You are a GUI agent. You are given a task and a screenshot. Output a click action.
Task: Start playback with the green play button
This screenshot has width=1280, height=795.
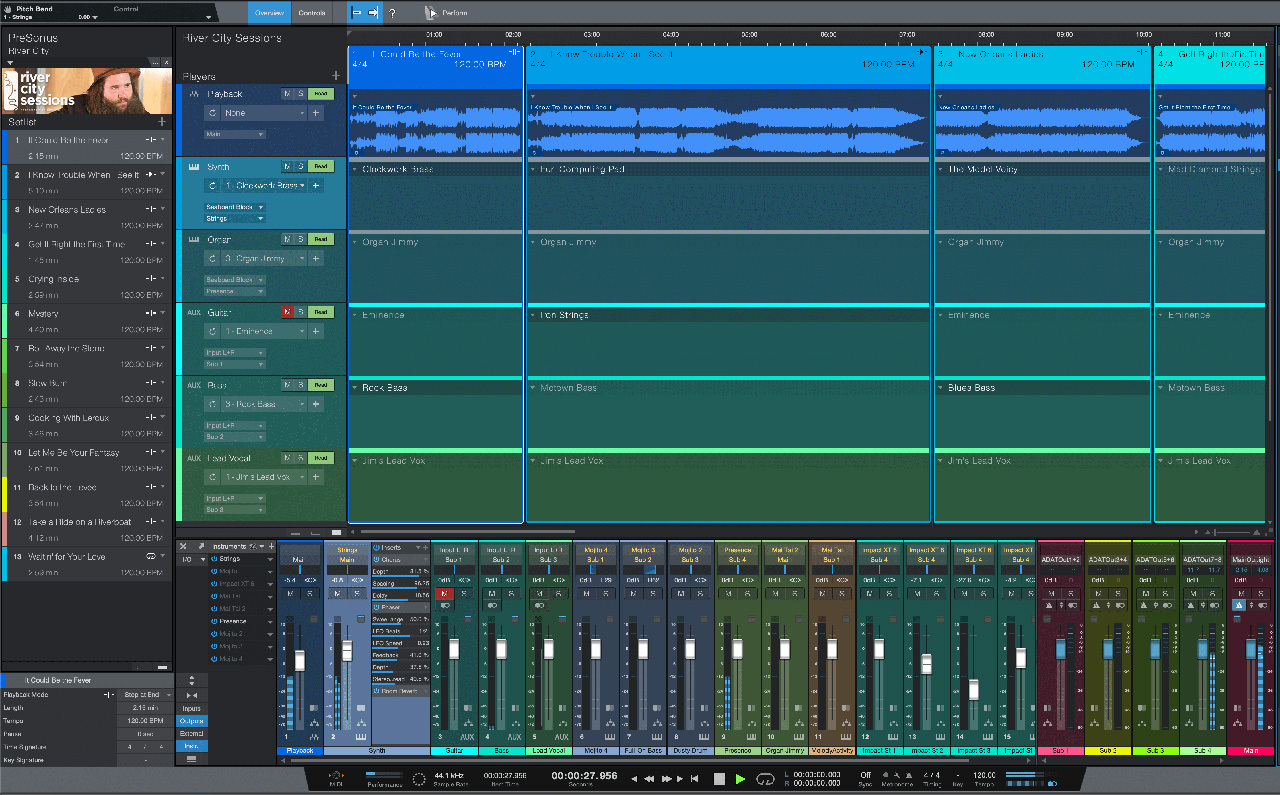[x=740, y=778]
